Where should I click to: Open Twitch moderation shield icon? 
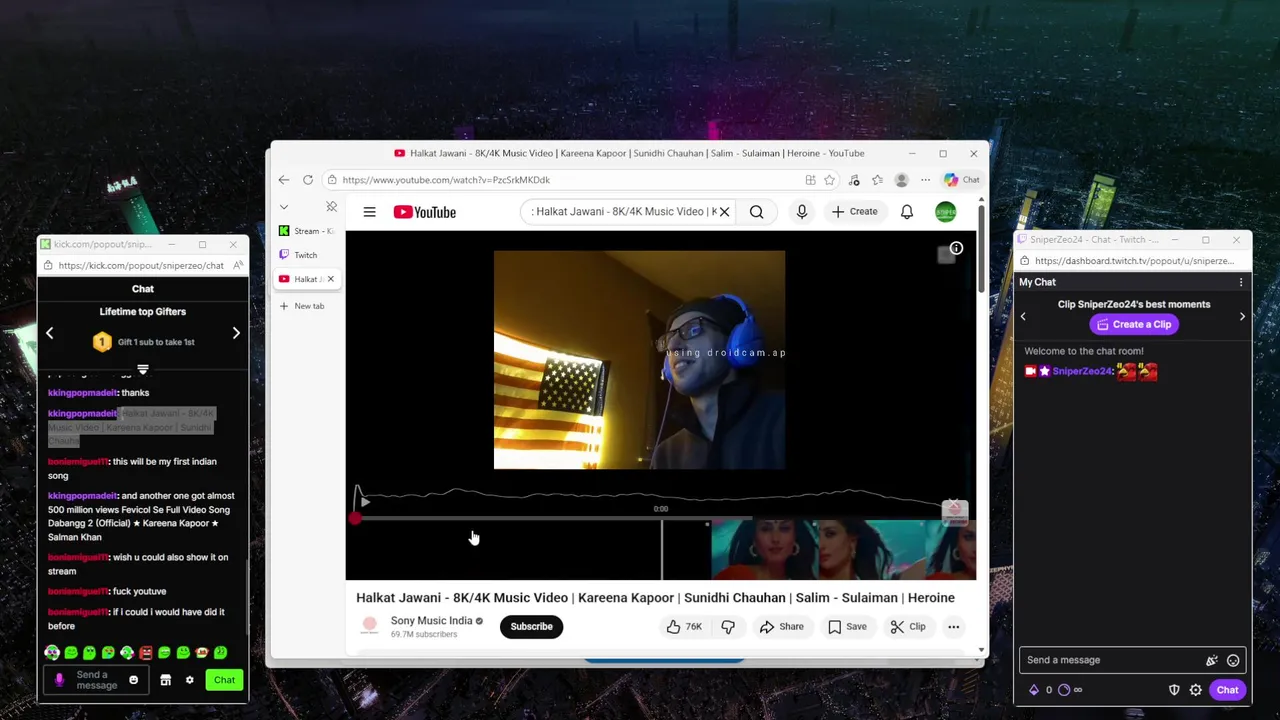[x=1175, y=690]
